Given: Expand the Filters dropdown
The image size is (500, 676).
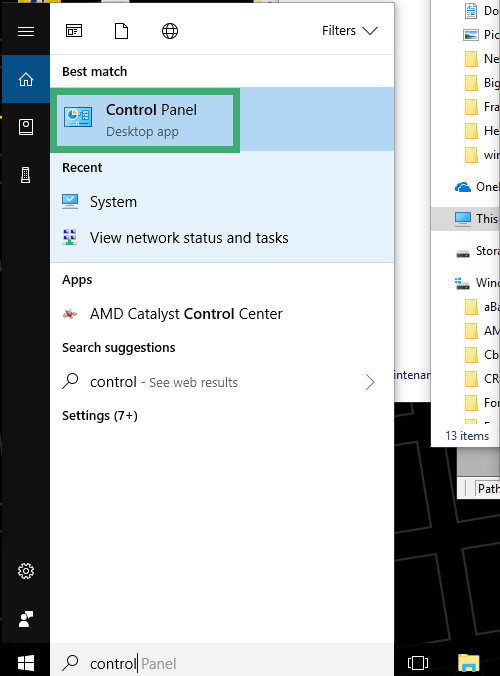Looking at the screenshot, I should 350,31.
